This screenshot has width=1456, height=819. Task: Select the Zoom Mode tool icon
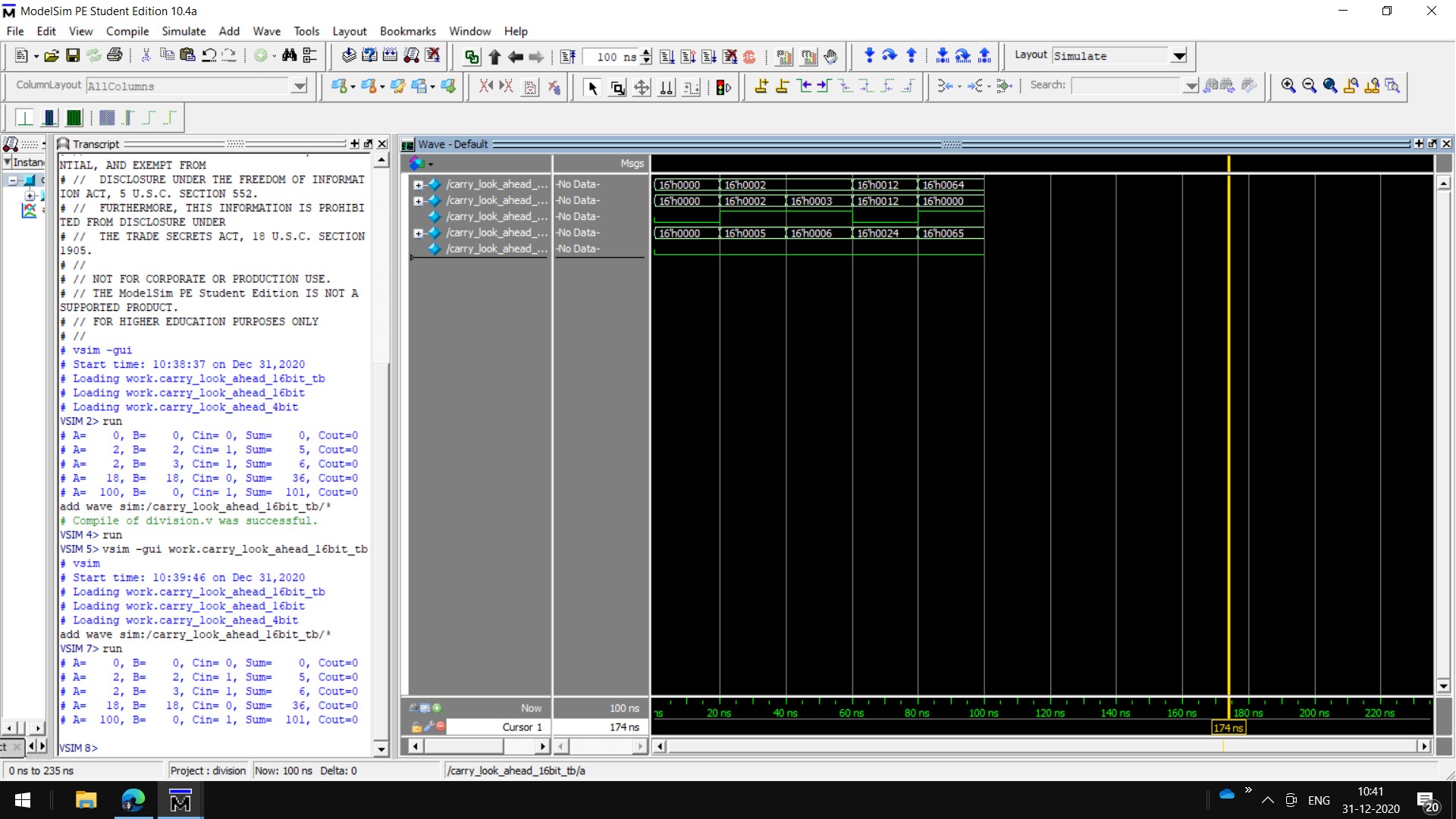coord(617,87)
